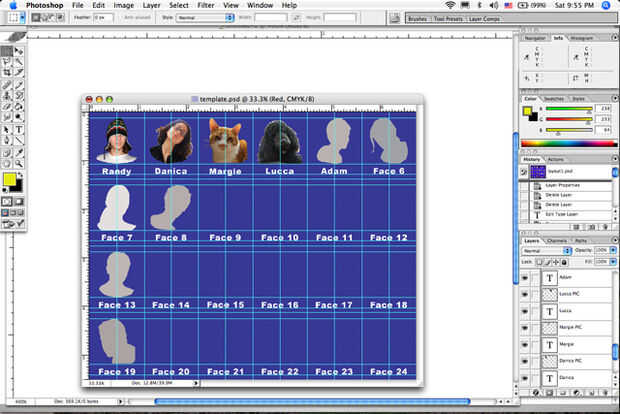This screenshot has height=414, width=620.
Task: Click the yellow foreground color swatch in toolbox
Action: pyautogui.click(x=9, y=180)
